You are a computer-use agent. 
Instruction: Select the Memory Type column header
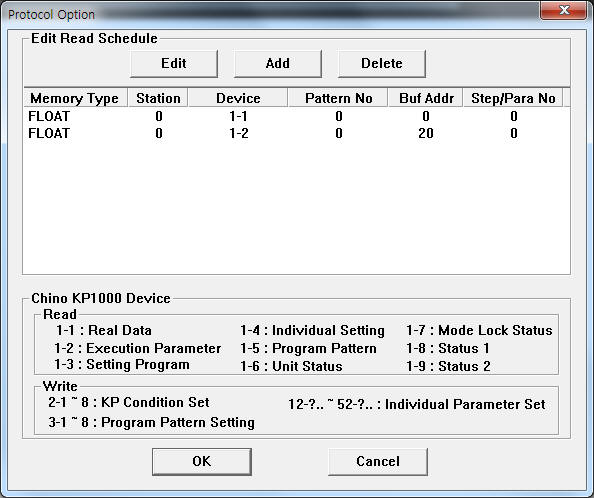click(x=75, y=98)
